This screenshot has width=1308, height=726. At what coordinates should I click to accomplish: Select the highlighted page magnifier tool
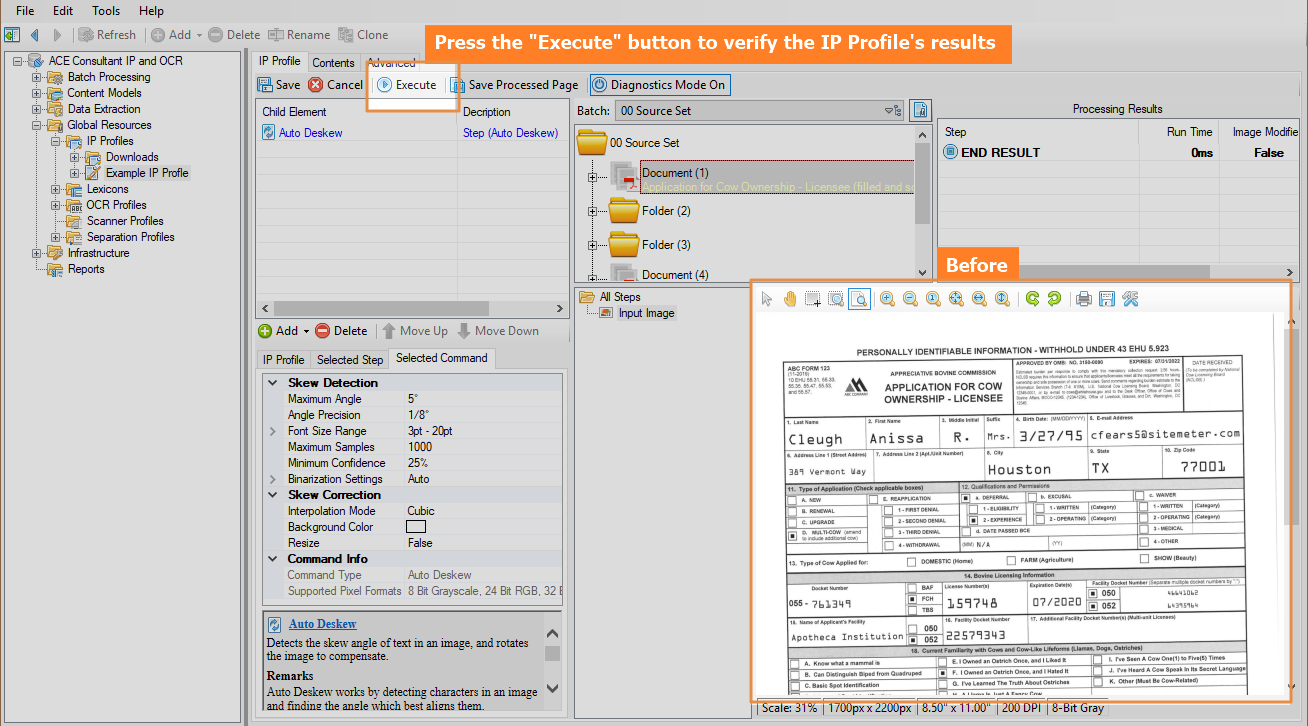click(x=859, y=298)
